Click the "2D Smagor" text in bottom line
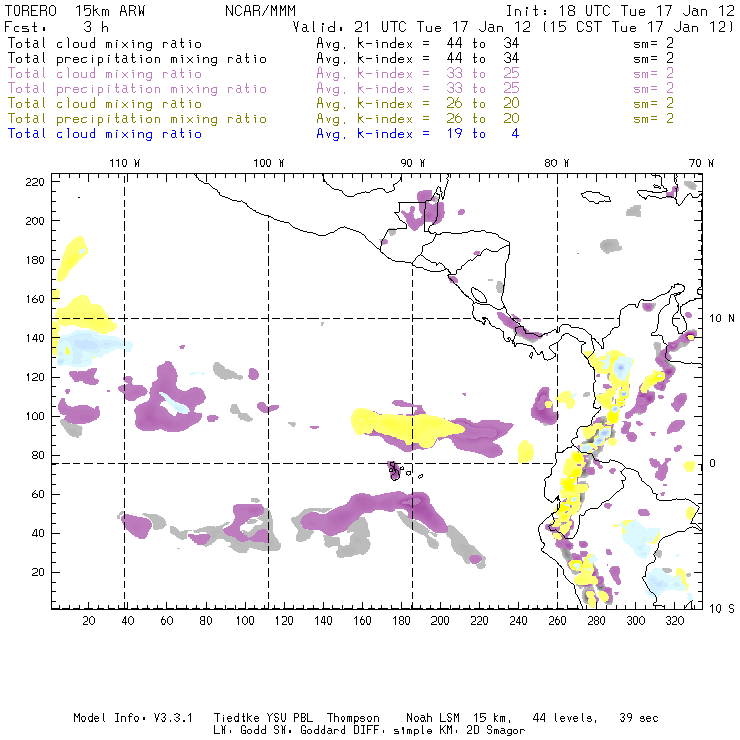Image resolution: width=740 pixels, height=740 pixels. (x=496, y=731)
